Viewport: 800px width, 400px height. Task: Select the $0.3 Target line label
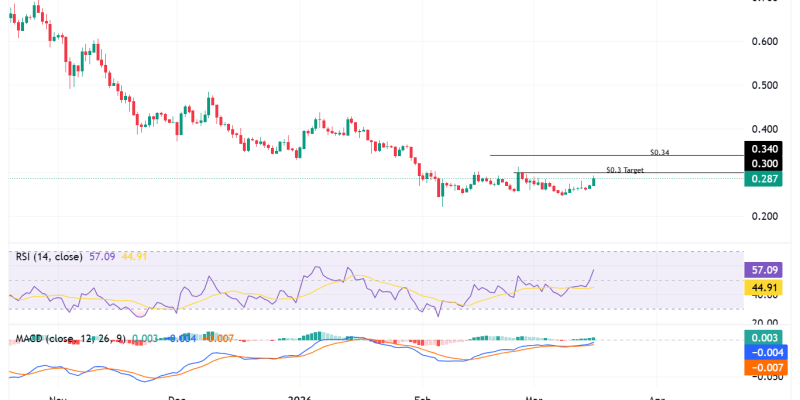point(625,170)
